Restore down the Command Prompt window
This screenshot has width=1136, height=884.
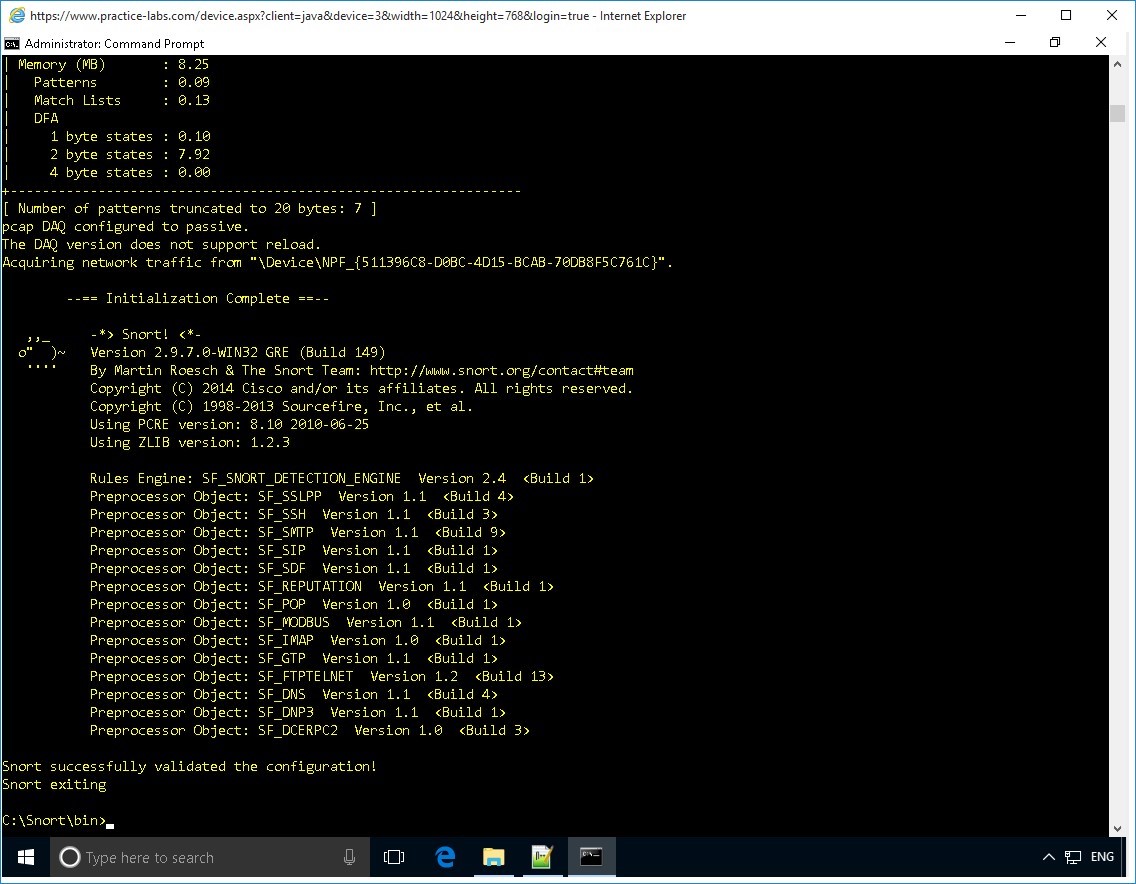coord(1054,43)
